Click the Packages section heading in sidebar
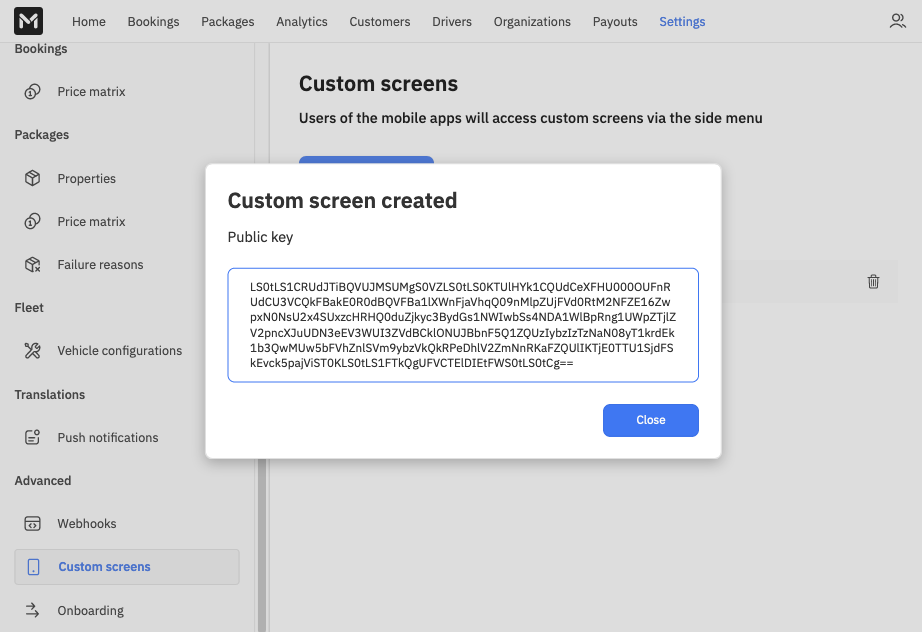 (x=41, y=135)
